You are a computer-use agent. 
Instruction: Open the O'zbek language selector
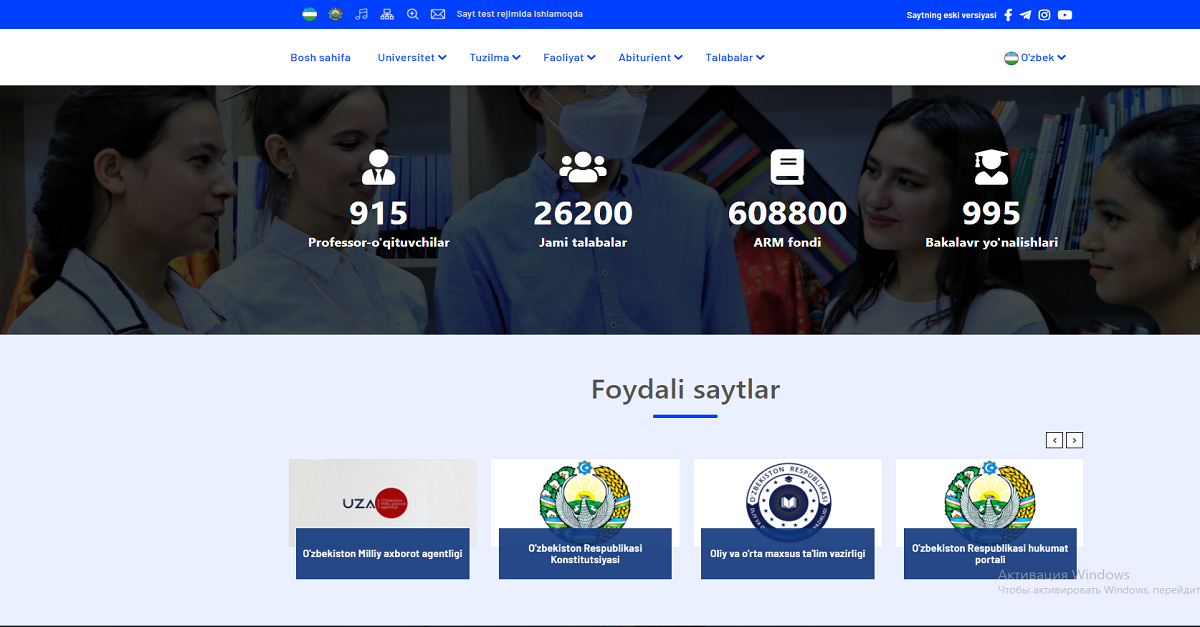pos(1035,57)
